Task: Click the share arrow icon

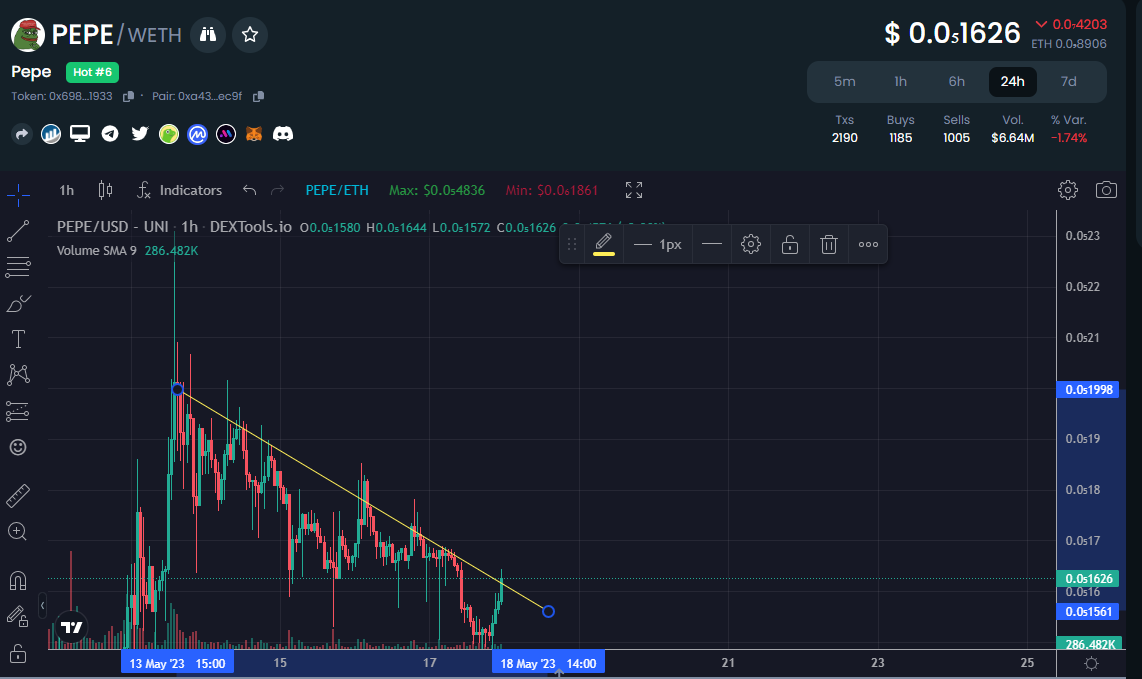Action: coord(22,134)
